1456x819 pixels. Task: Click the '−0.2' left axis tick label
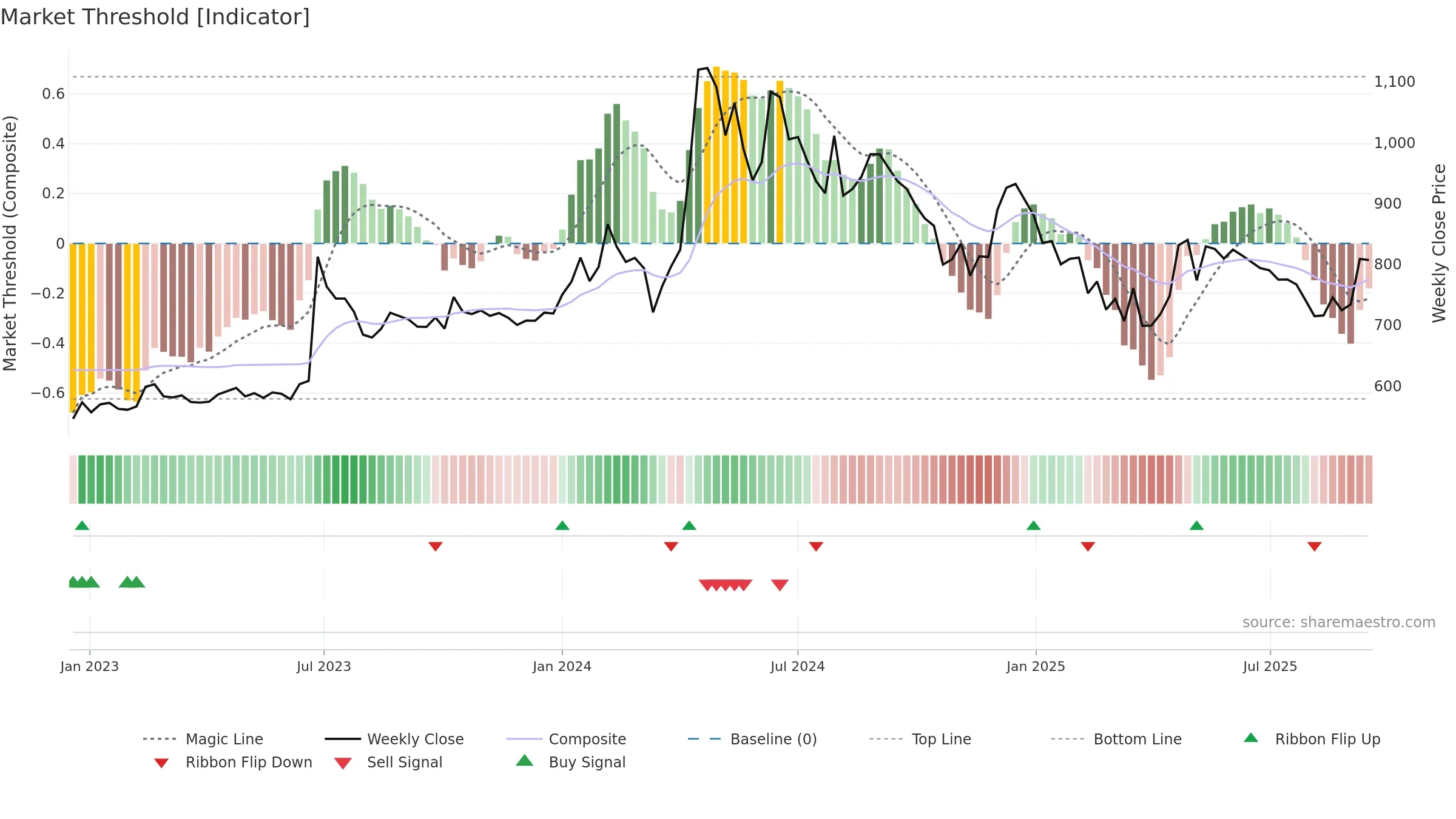48,294
